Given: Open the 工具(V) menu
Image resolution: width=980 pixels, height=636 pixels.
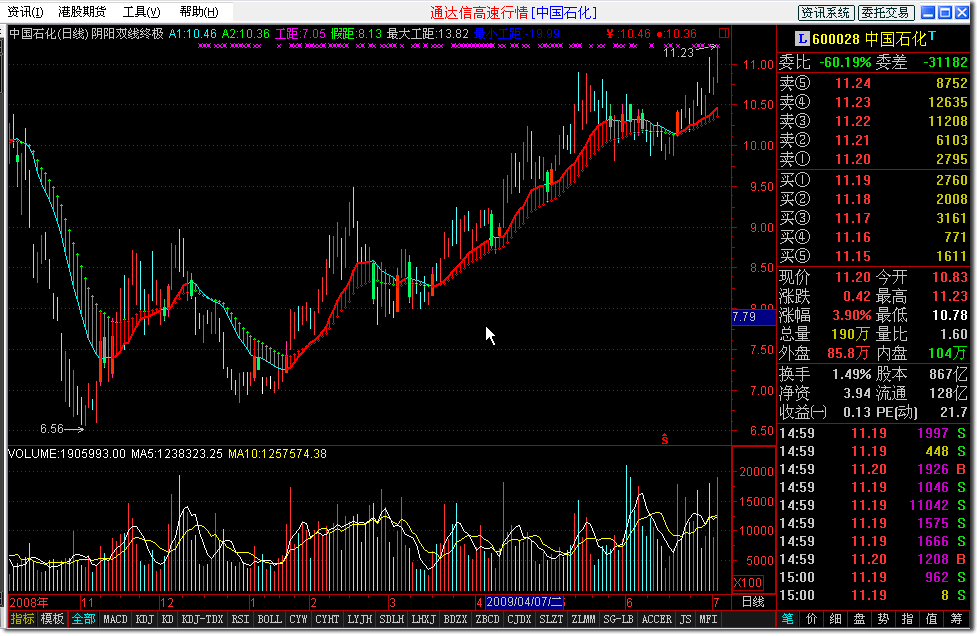Looking at the screenshot, I should [x=141, y=12].
